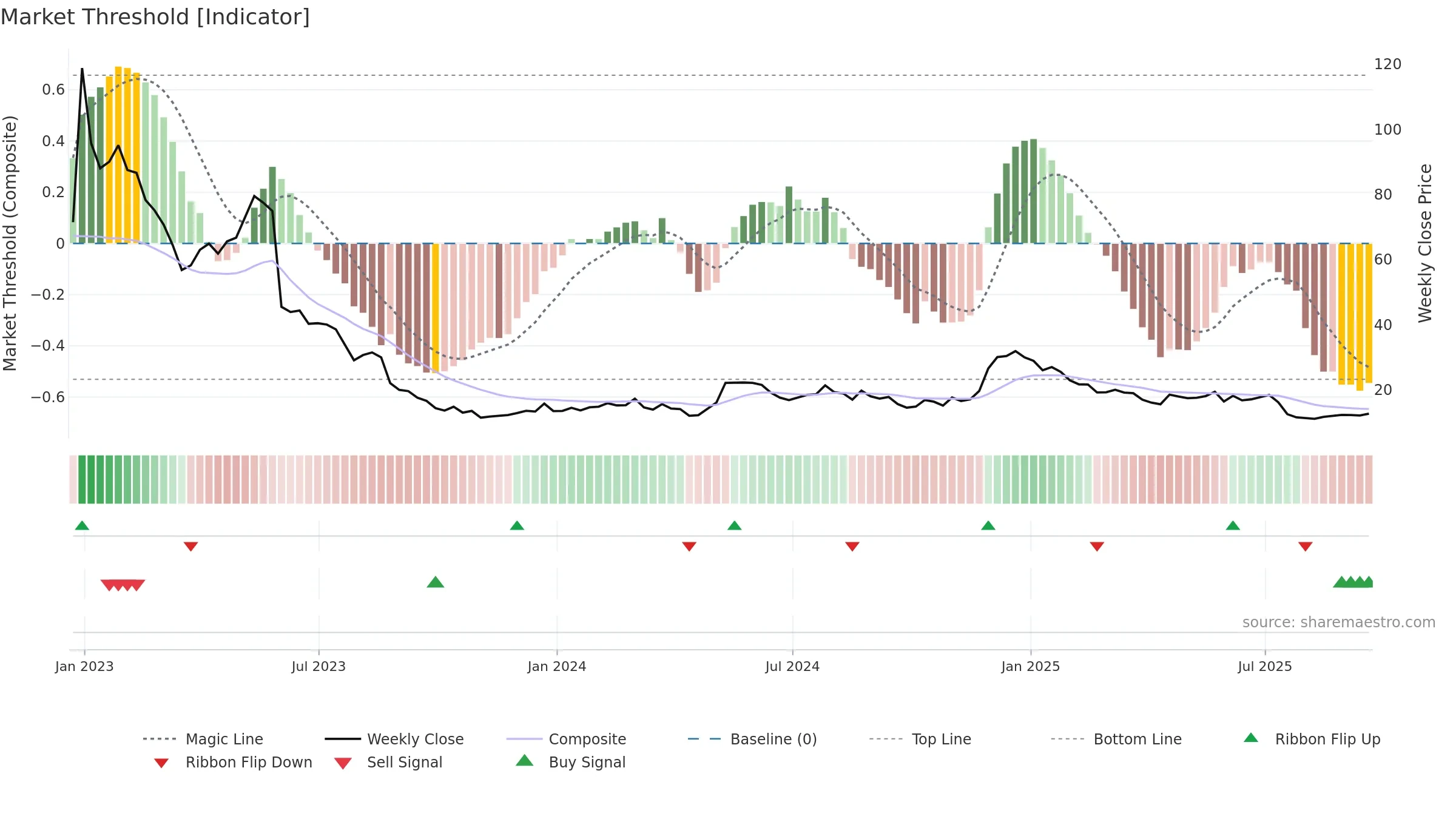This screenshot has width=1456, height=819.
Task: Click the ribbon flip up triangle near December 2023
Action: click(x=517, y=525)
